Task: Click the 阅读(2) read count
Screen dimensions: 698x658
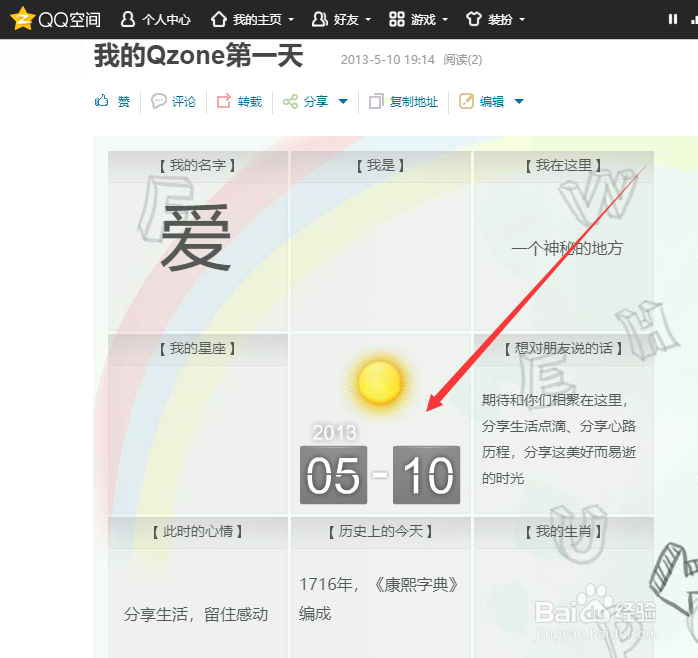Action: click(x=463, y=60)
